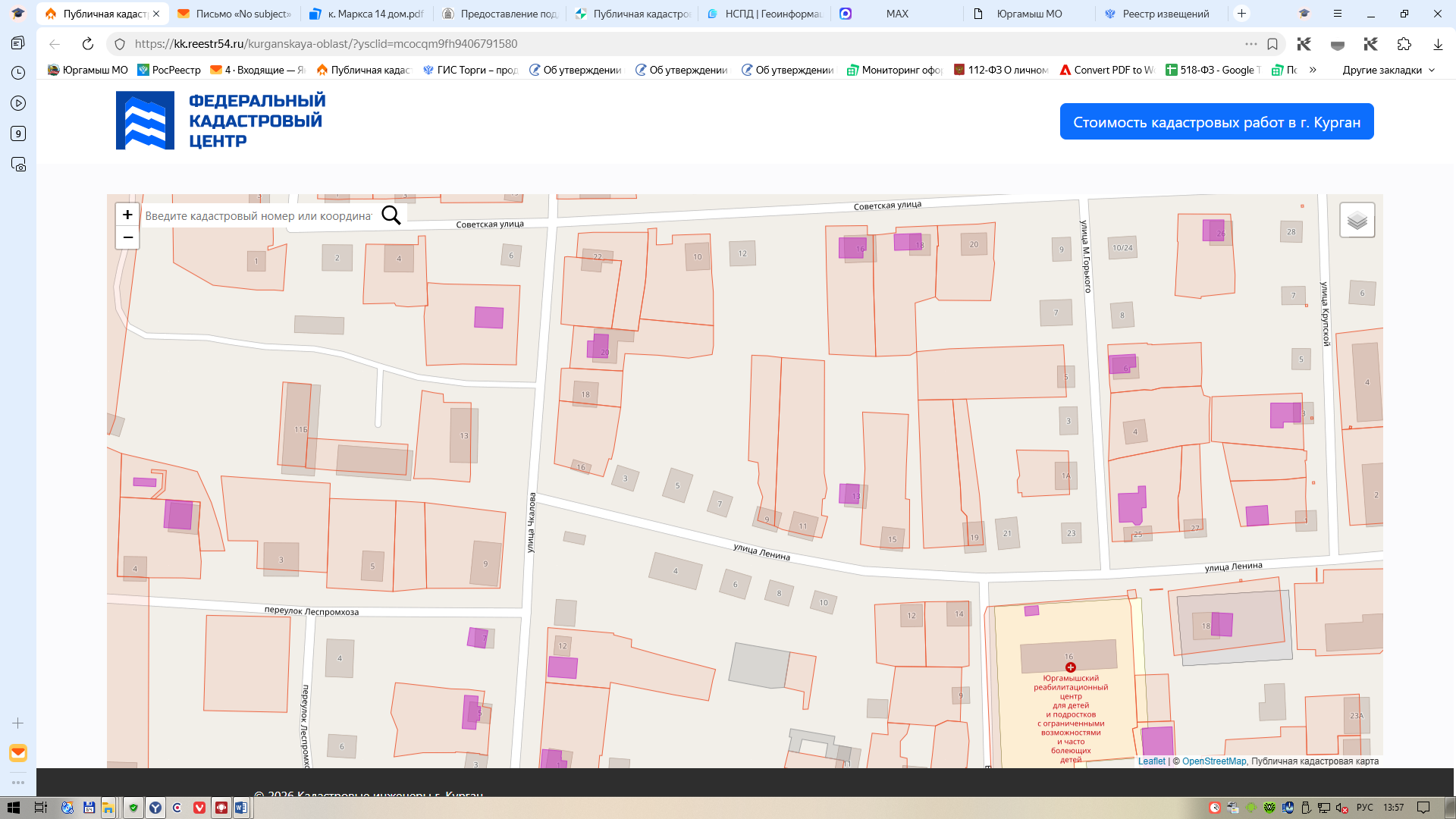Click the Стоимость кадастровых работ в г. Курган button

coord(1216,122)
